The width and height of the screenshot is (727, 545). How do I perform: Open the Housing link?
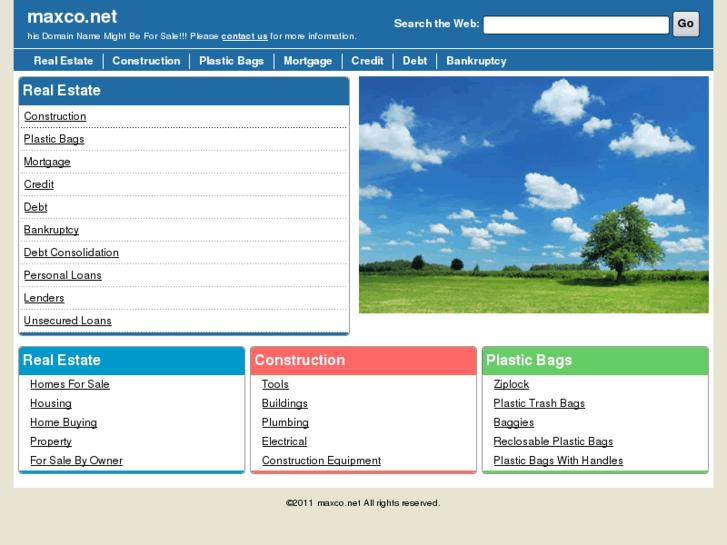pos(51,404)
